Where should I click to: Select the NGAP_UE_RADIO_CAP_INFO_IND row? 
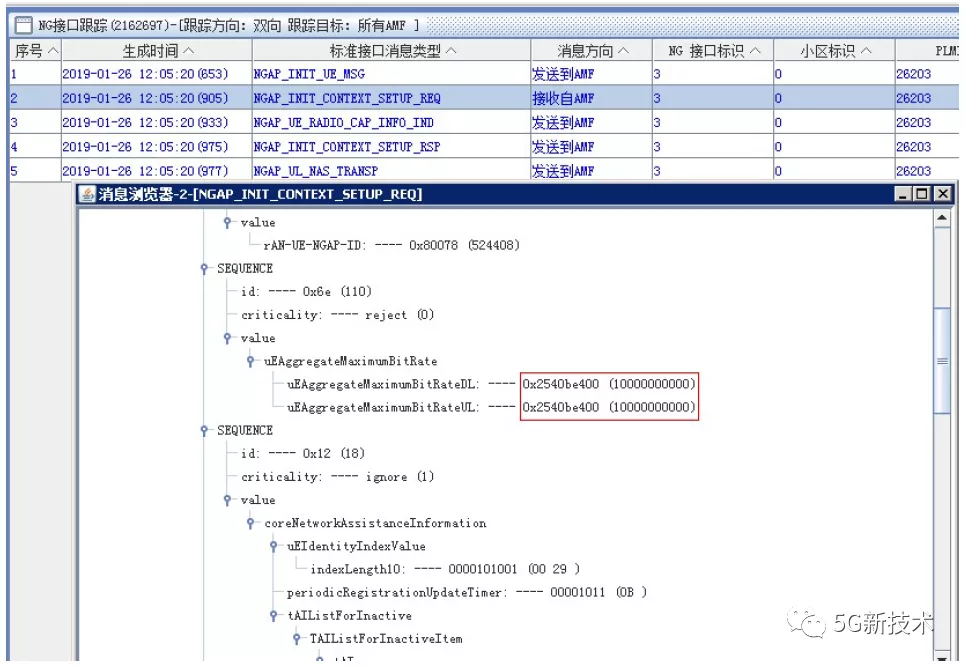[x=484, y=123]
